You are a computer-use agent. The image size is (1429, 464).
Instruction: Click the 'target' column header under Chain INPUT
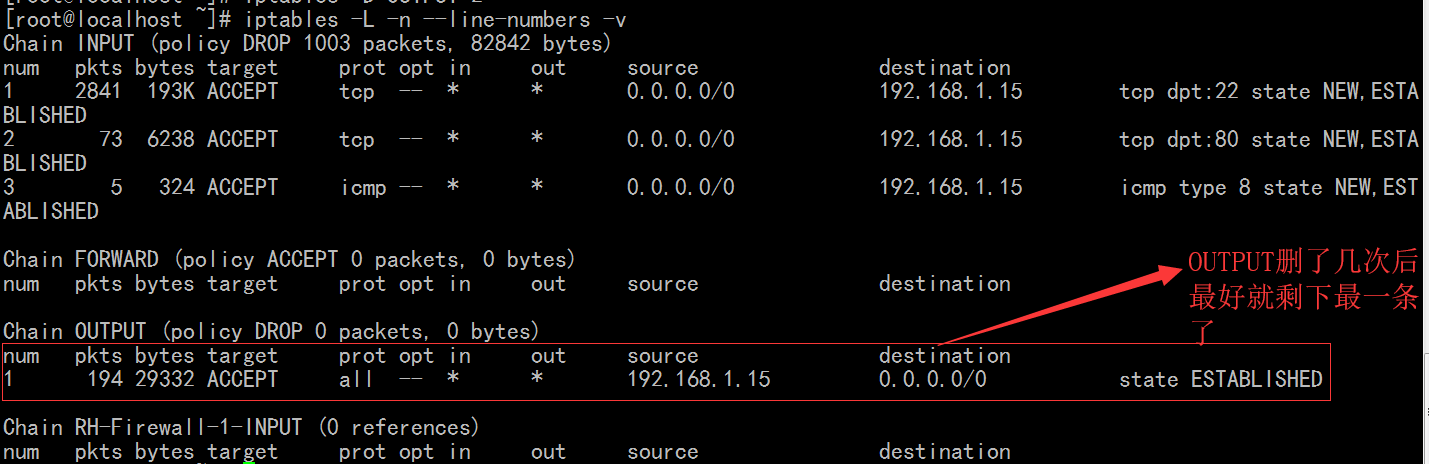[242, 69]
